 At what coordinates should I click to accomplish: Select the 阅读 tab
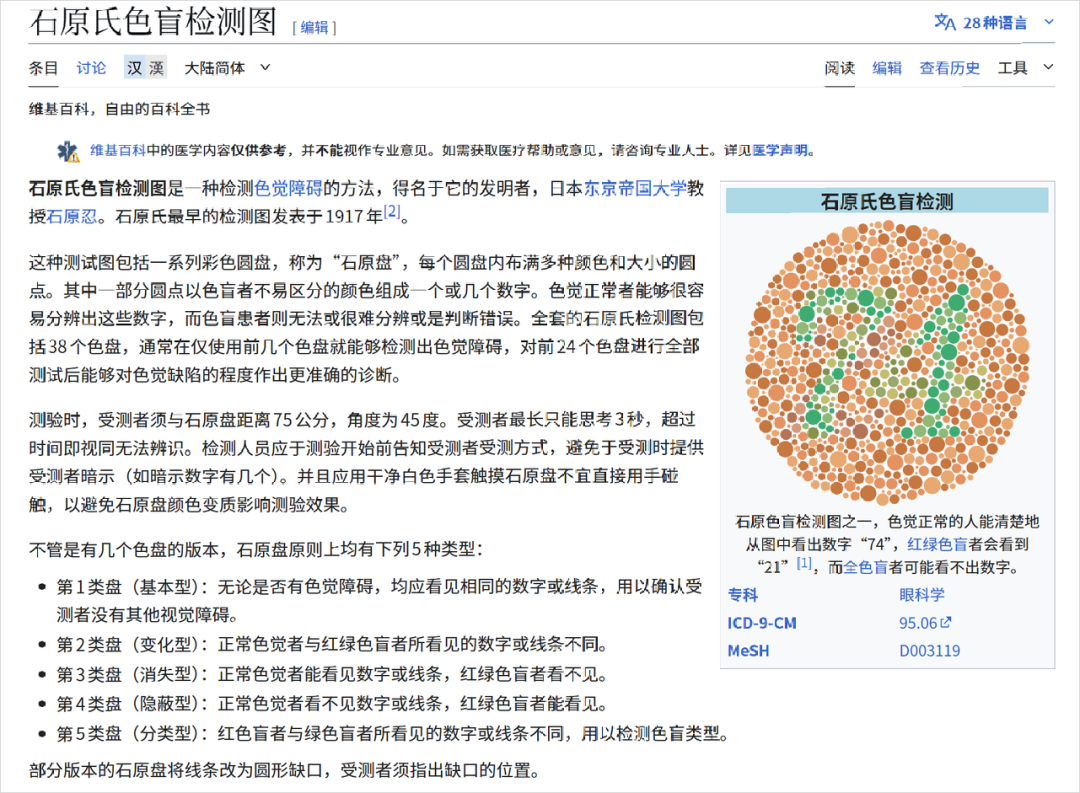[x=840, y=68]
